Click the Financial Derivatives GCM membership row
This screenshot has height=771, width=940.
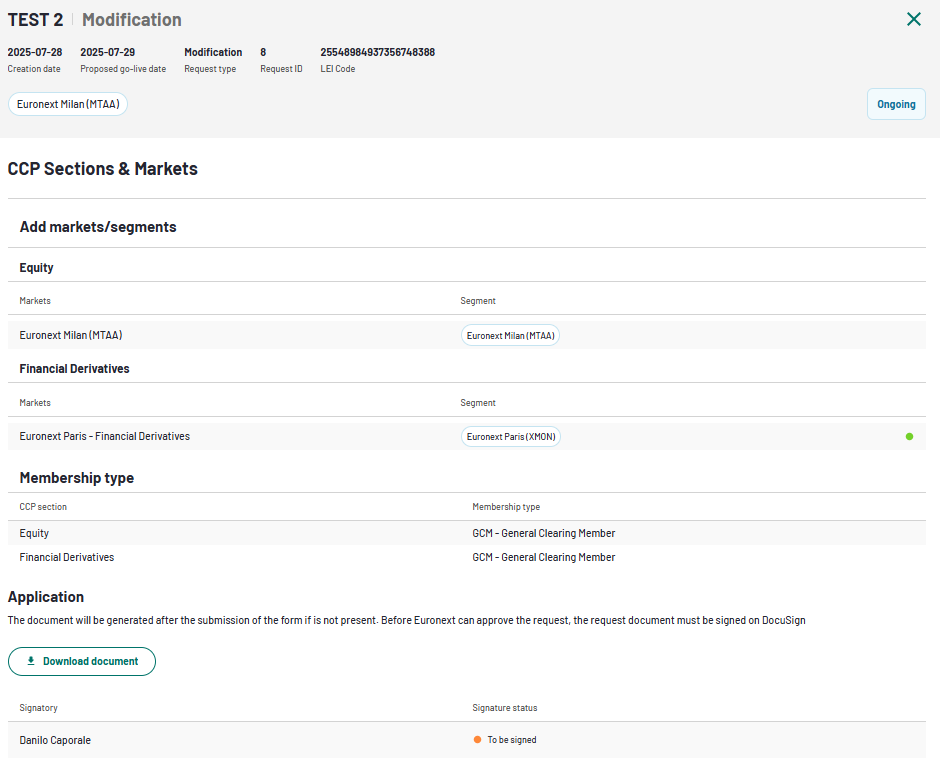466,557
